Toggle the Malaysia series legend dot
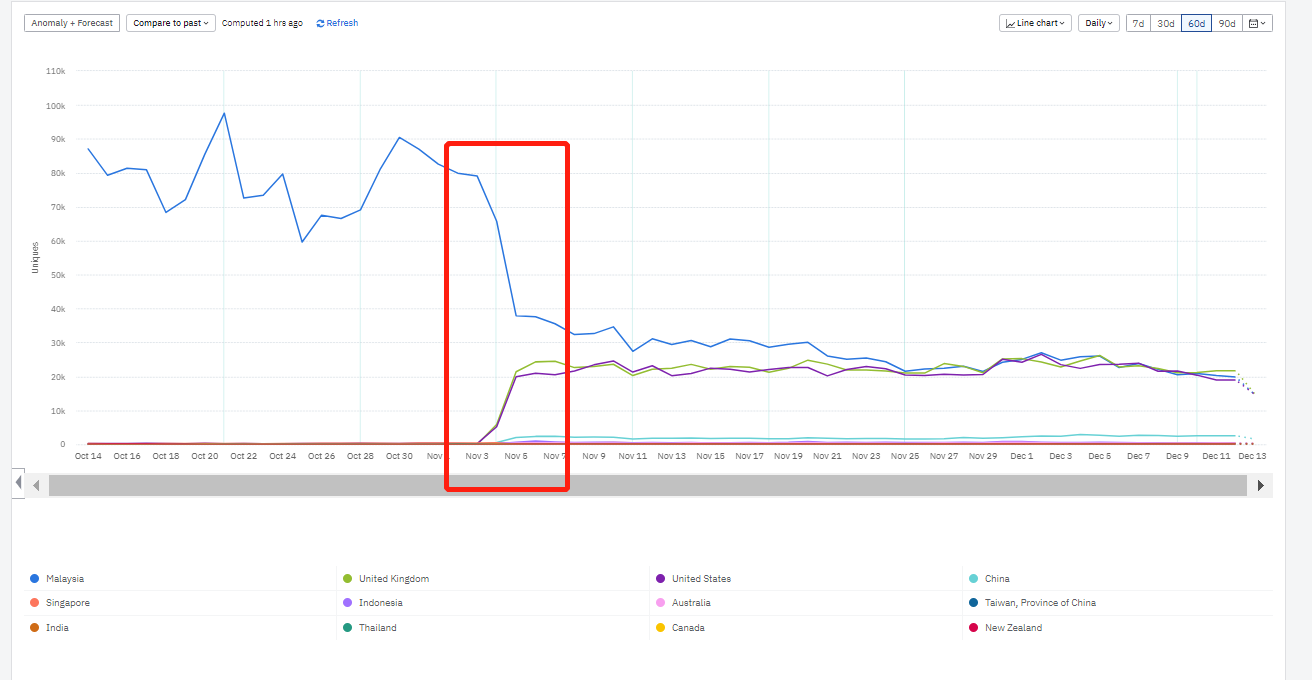 35,579
